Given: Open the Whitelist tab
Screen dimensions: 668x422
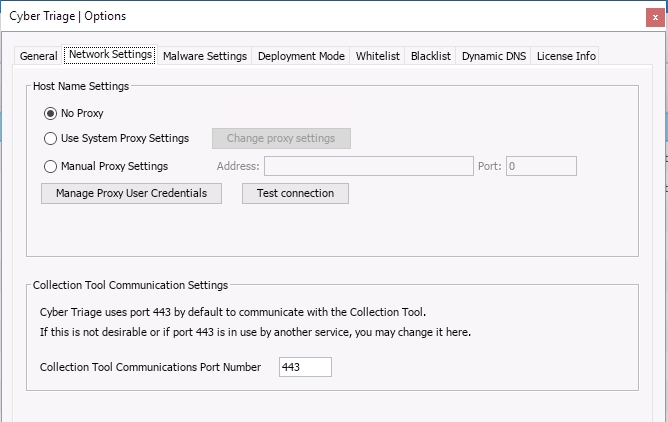Looking at the screenshot, I should [377, 56].
